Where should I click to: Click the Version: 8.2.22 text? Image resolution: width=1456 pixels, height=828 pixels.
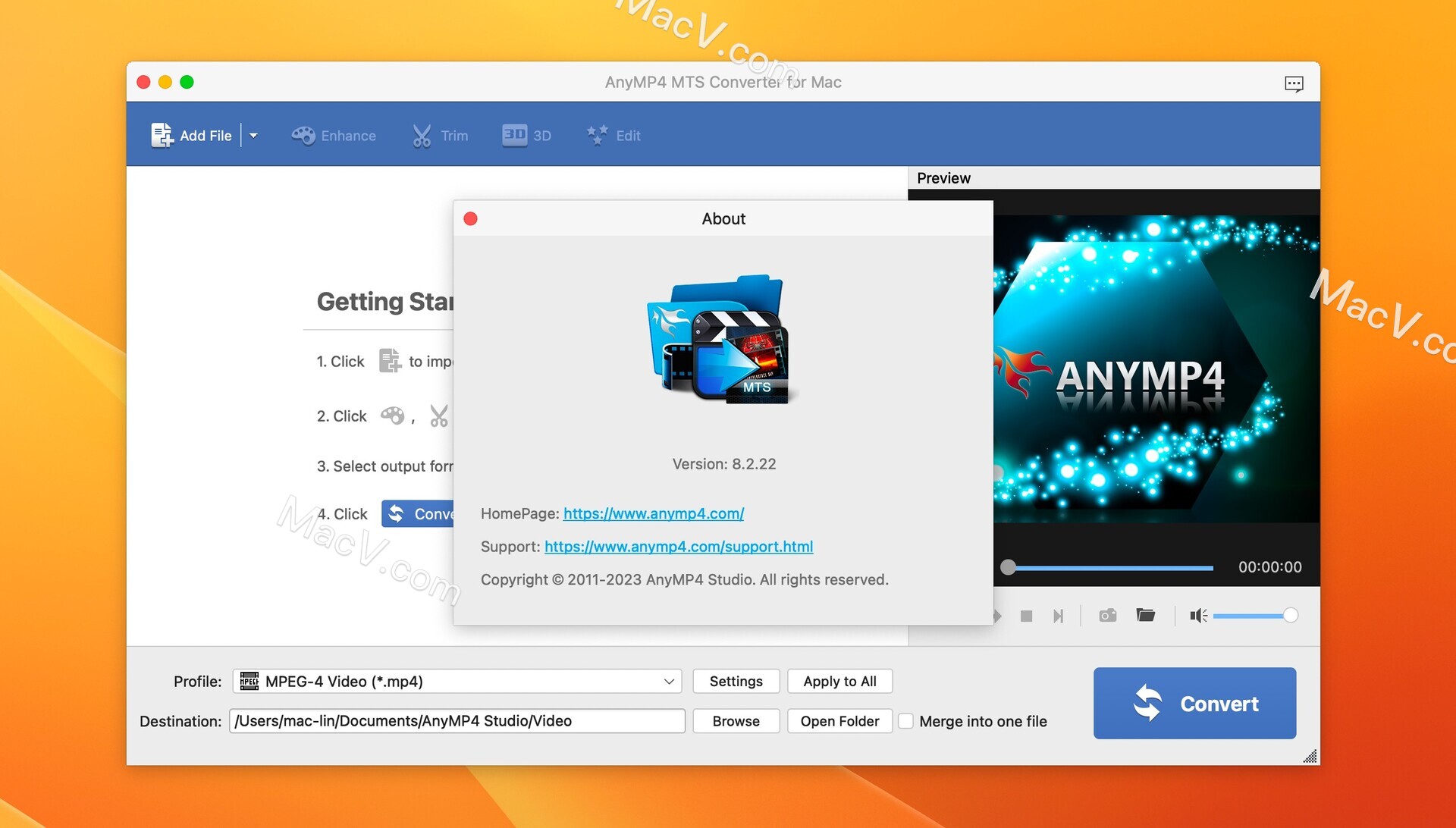pyautogui.click(x=723, y=464)
